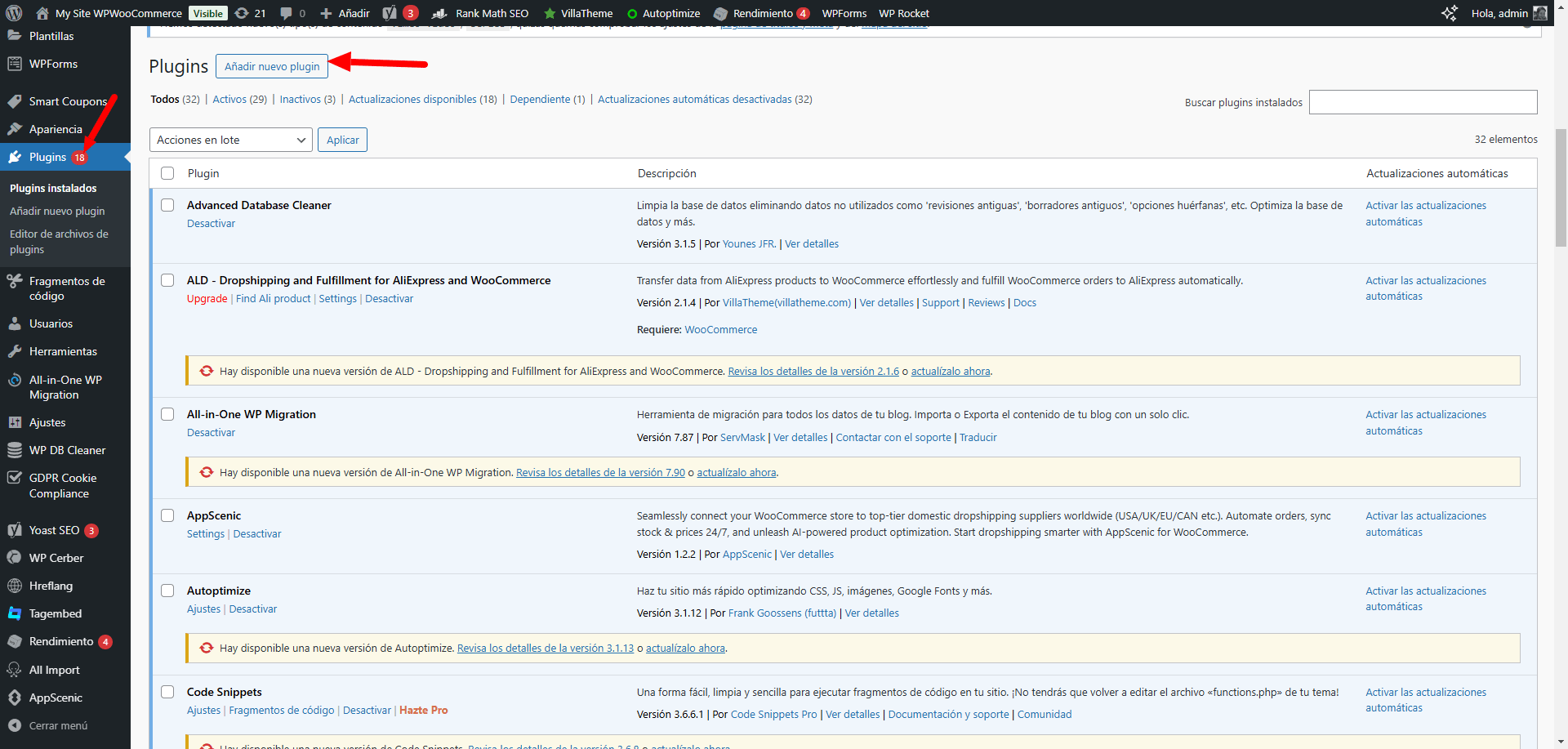Click the Herramientas wrench icon
Screen dimensions: 1568x749
pyautogui.click(x=15, y=351)
